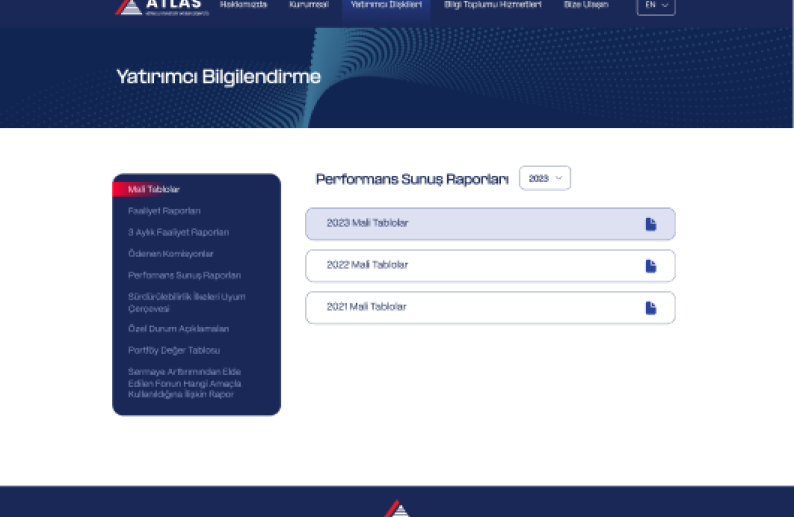Screen dimensions: 794x517
Task: Select Mali Tablolar in the sidebar
Action: 154,190
